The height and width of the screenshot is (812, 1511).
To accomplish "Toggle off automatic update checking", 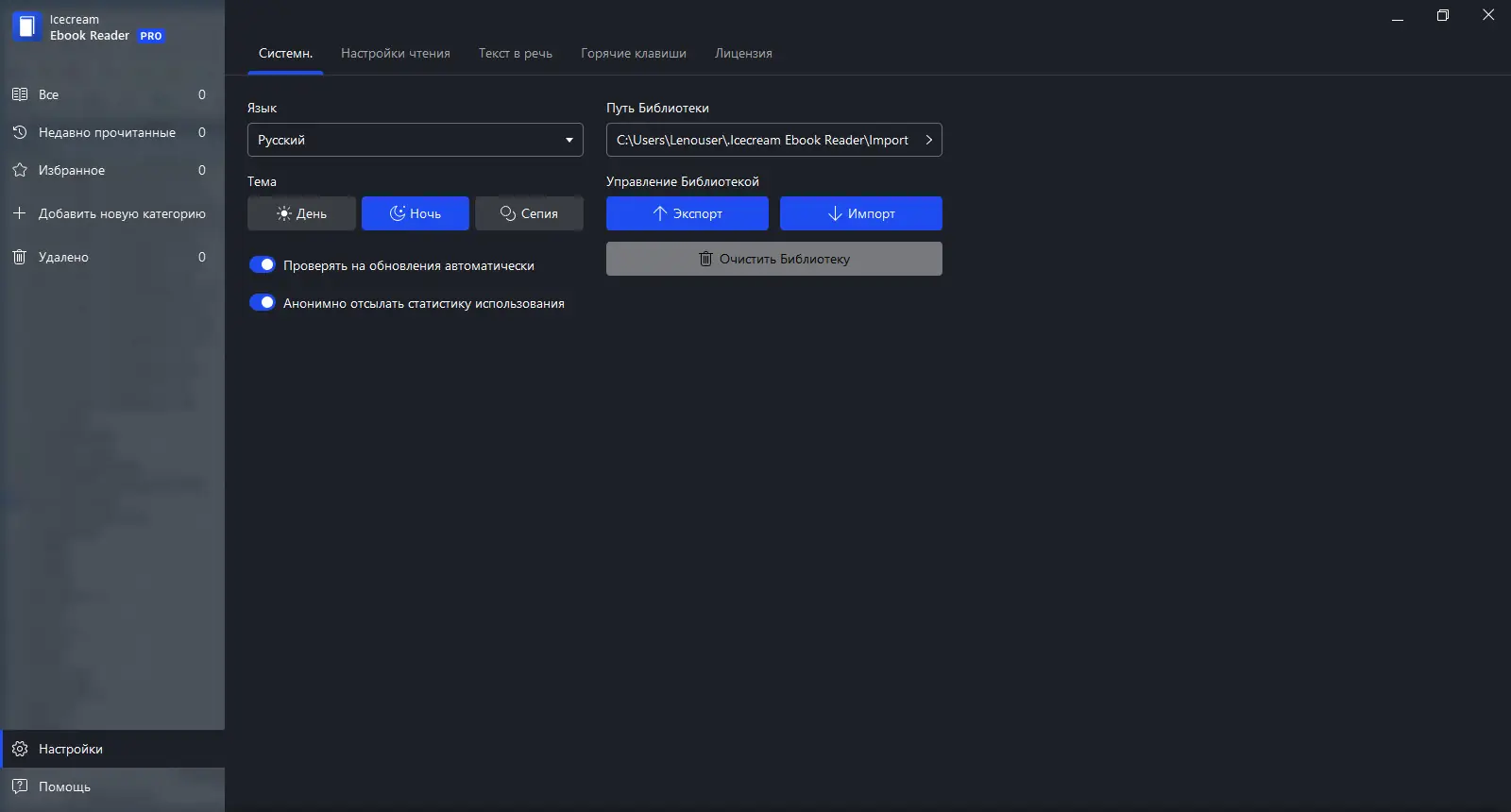I will click(262, 265).
